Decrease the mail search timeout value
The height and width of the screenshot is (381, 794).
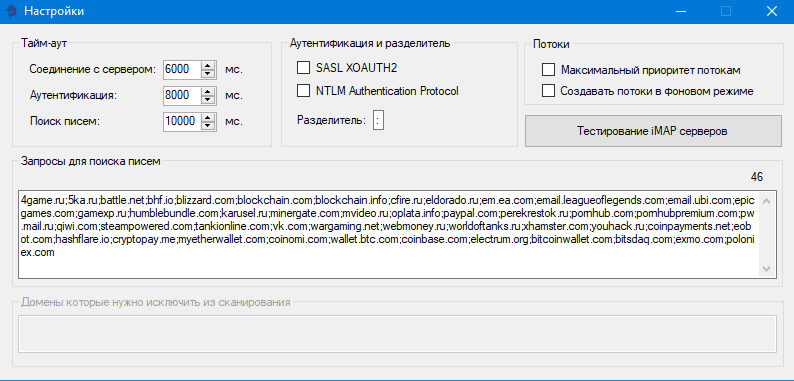point(208,125)
